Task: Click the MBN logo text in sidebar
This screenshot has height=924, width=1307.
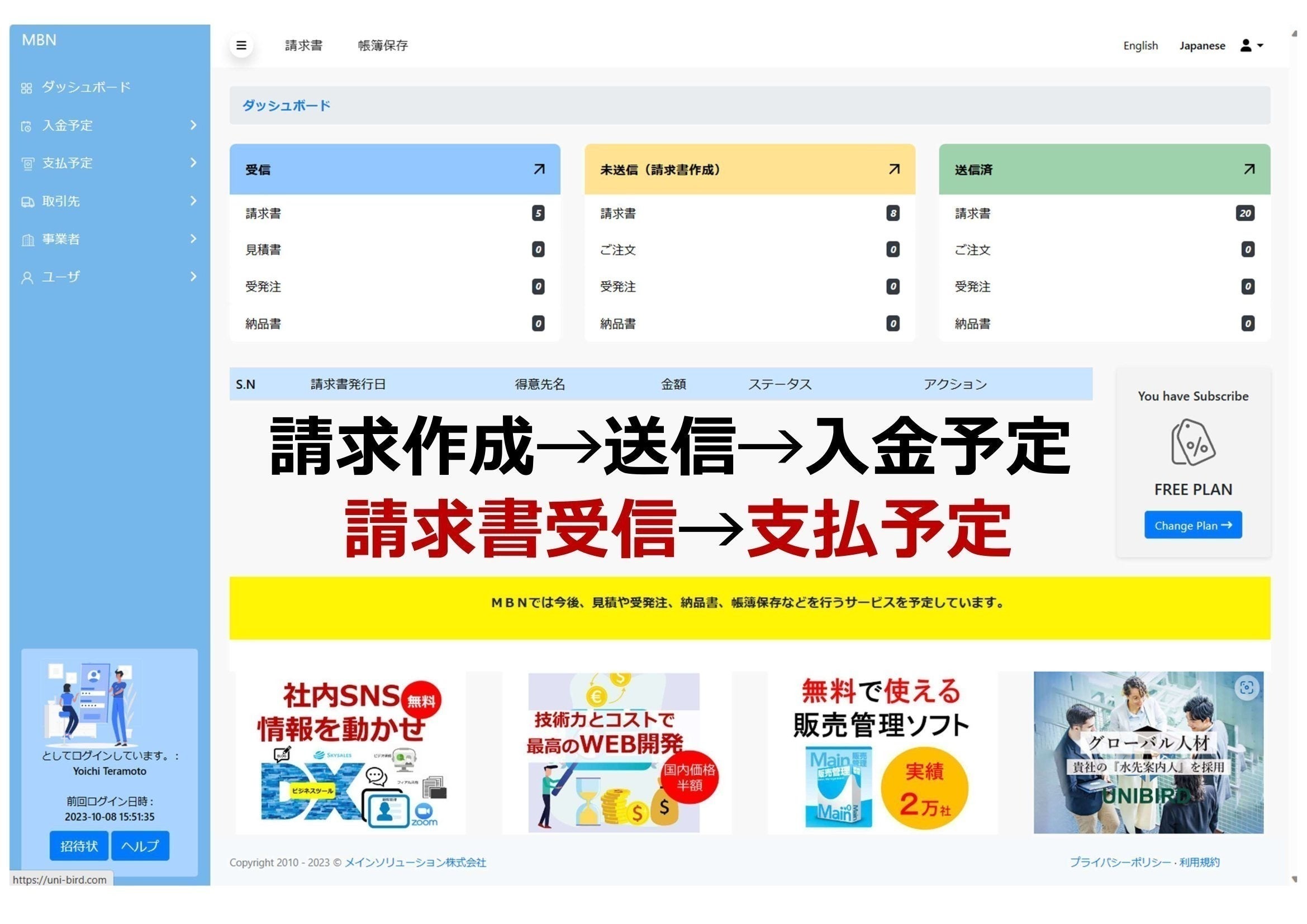Action: (x=39, y=40)
